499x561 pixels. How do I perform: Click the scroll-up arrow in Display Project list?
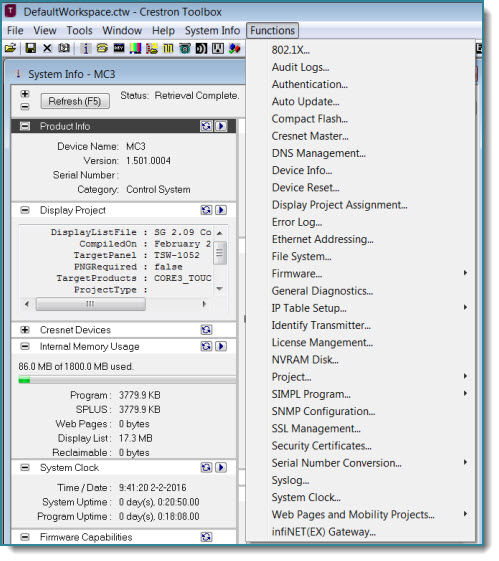coord(220,233)
